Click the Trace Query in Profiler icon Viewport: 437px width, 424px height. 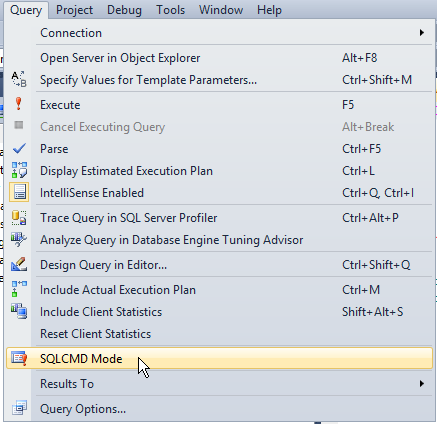click(19, 218)
